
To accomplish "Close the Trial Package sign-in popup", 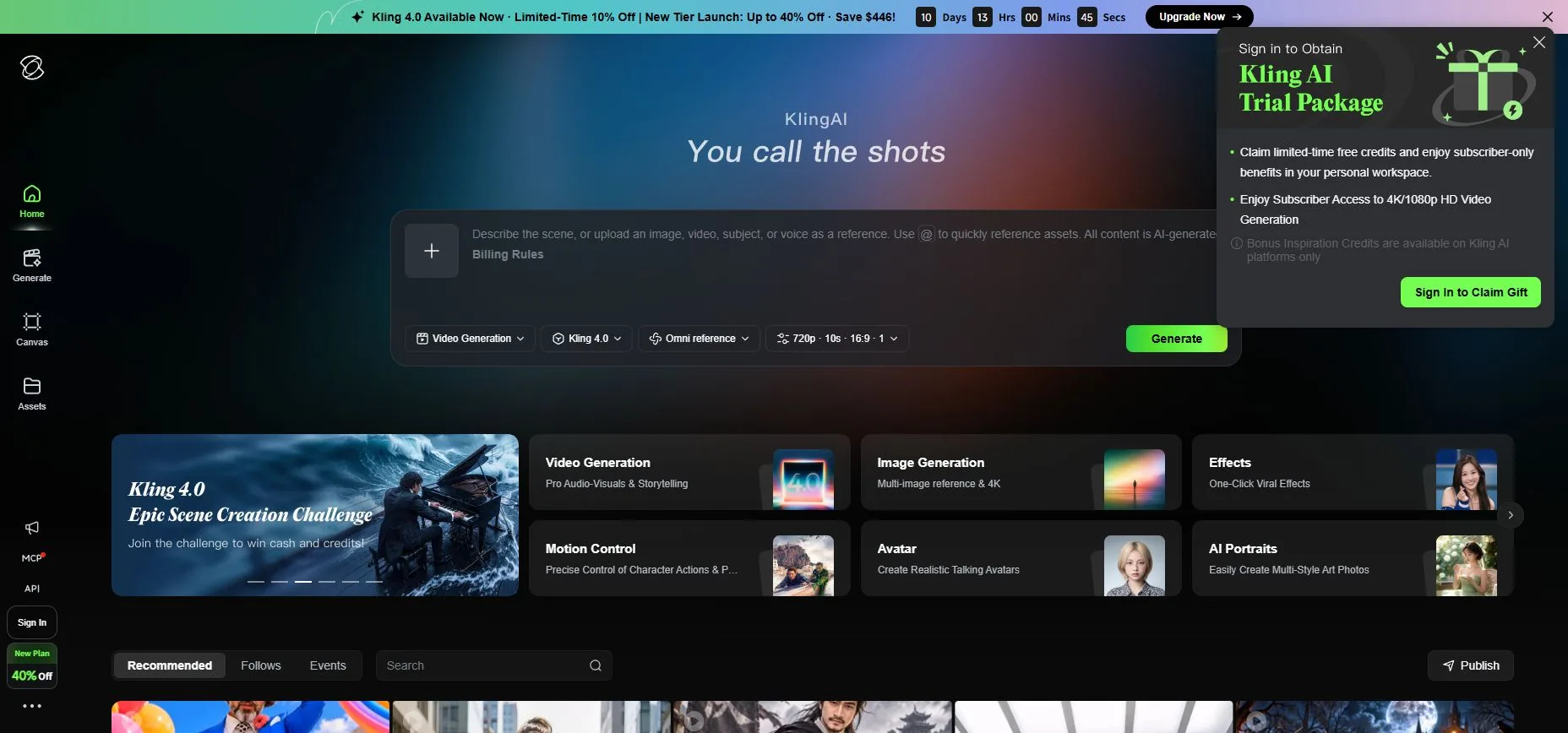I will click(1539, 42).
